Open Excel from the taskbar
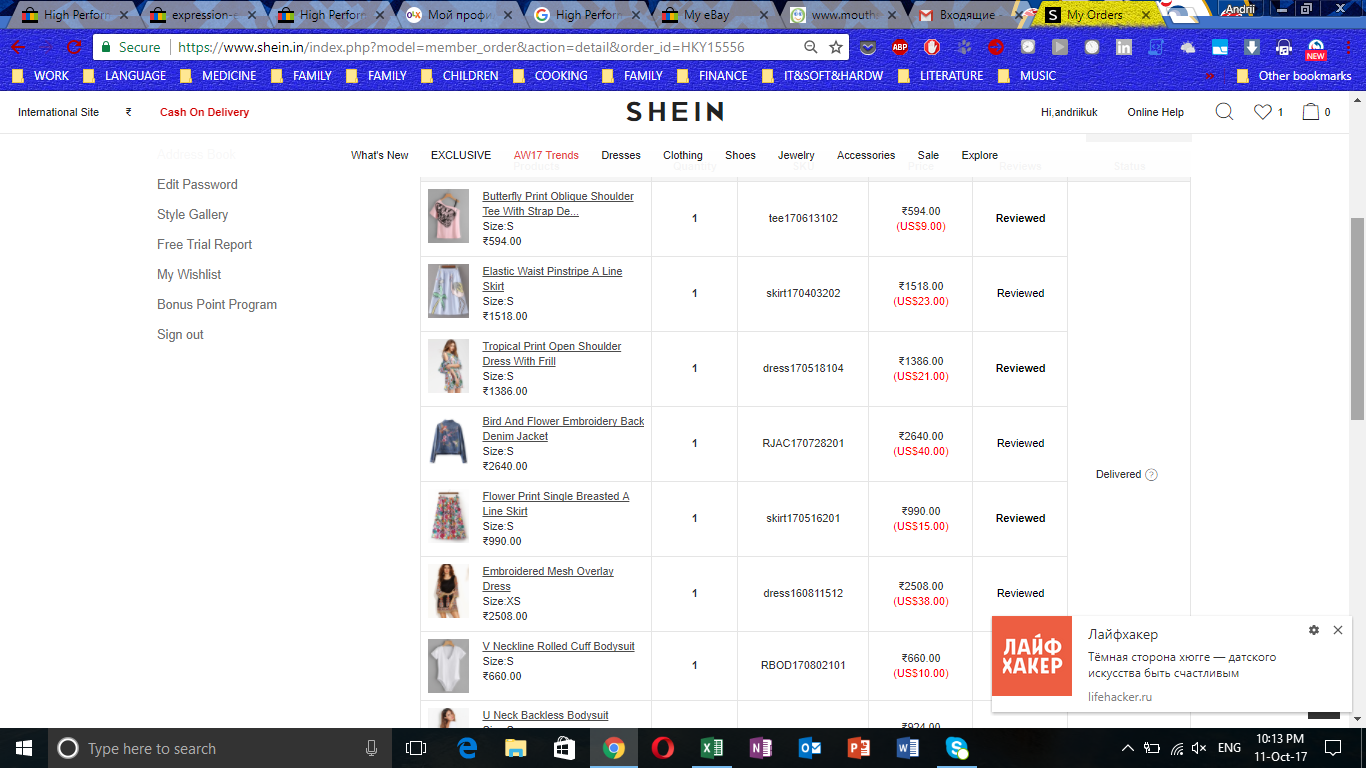This screenshot has height=768, width=1366. [712, 748]
